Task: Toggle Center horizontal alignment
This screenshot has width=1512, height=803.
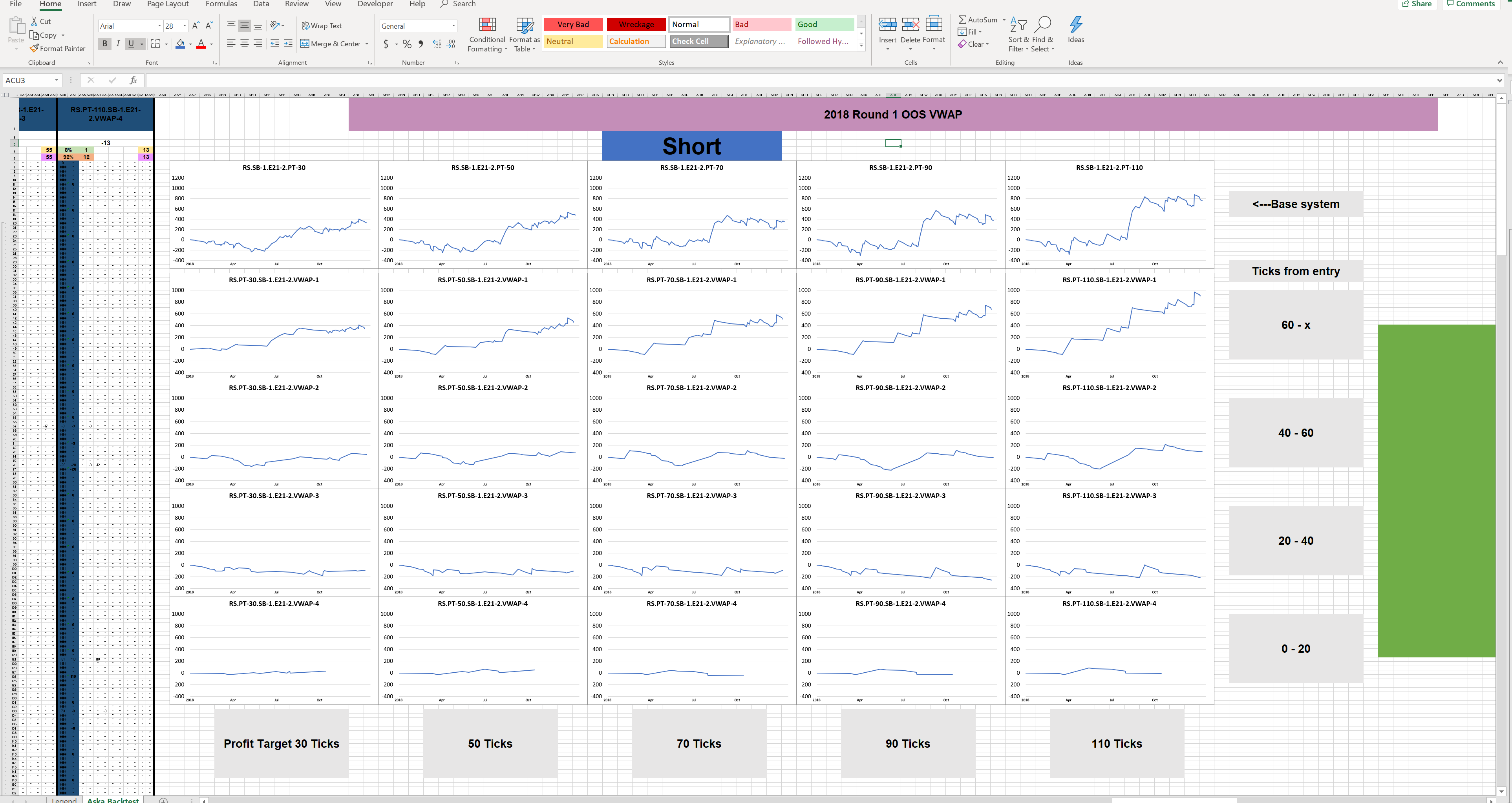Action: coord(244,44)
